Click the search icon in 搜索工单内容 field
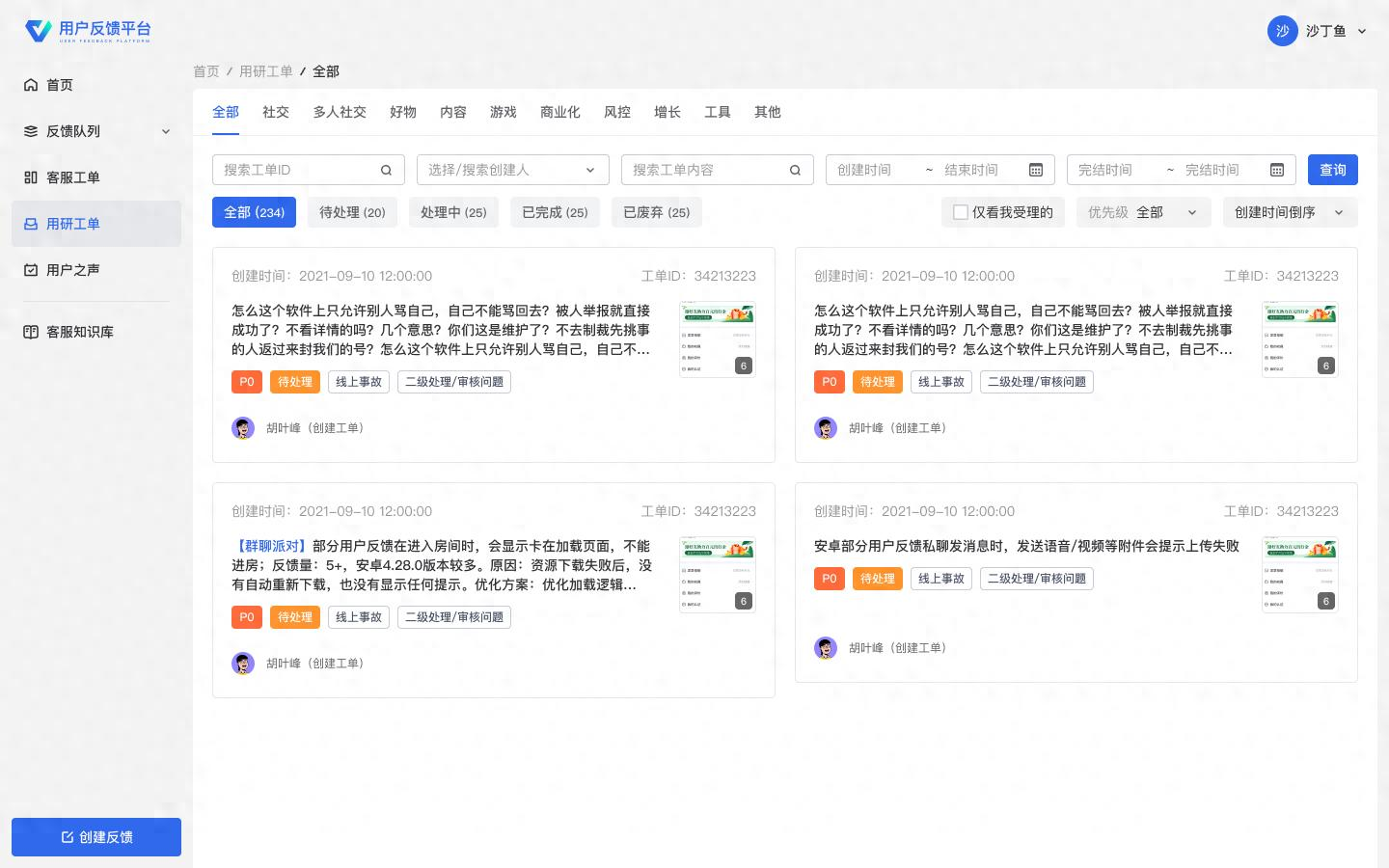 [795, 170]
